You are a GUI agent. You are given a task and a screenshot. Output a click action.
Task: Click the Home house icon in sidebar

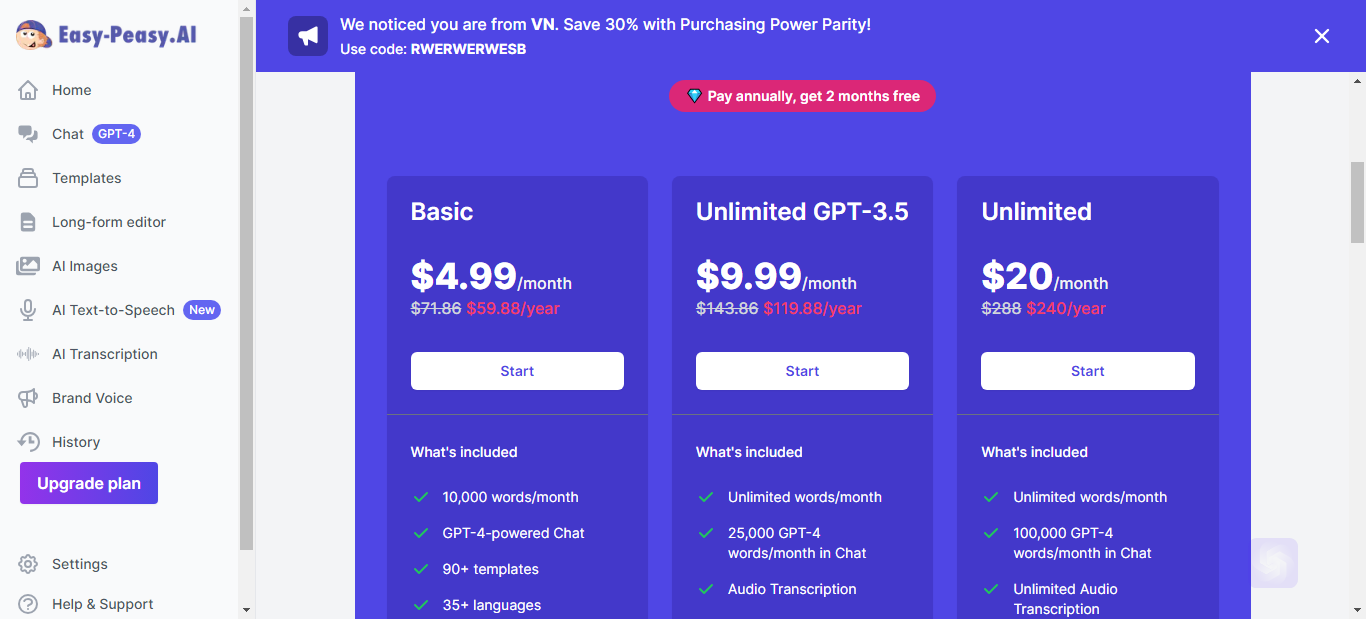[28, 90]
